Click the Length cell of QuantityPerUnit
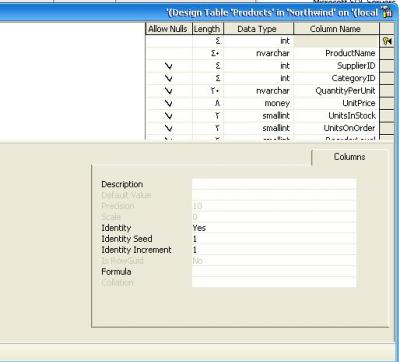The image size is (400, 362). [208, 91]
